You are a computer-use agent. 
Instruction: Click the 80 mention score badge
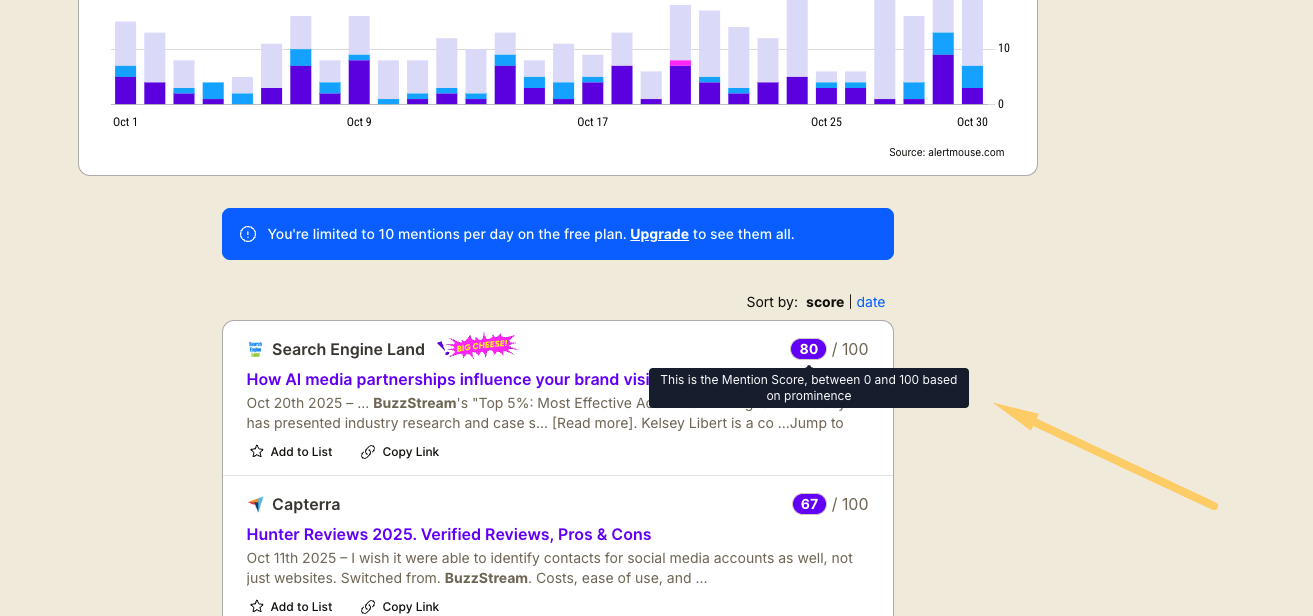coord(808,349)
